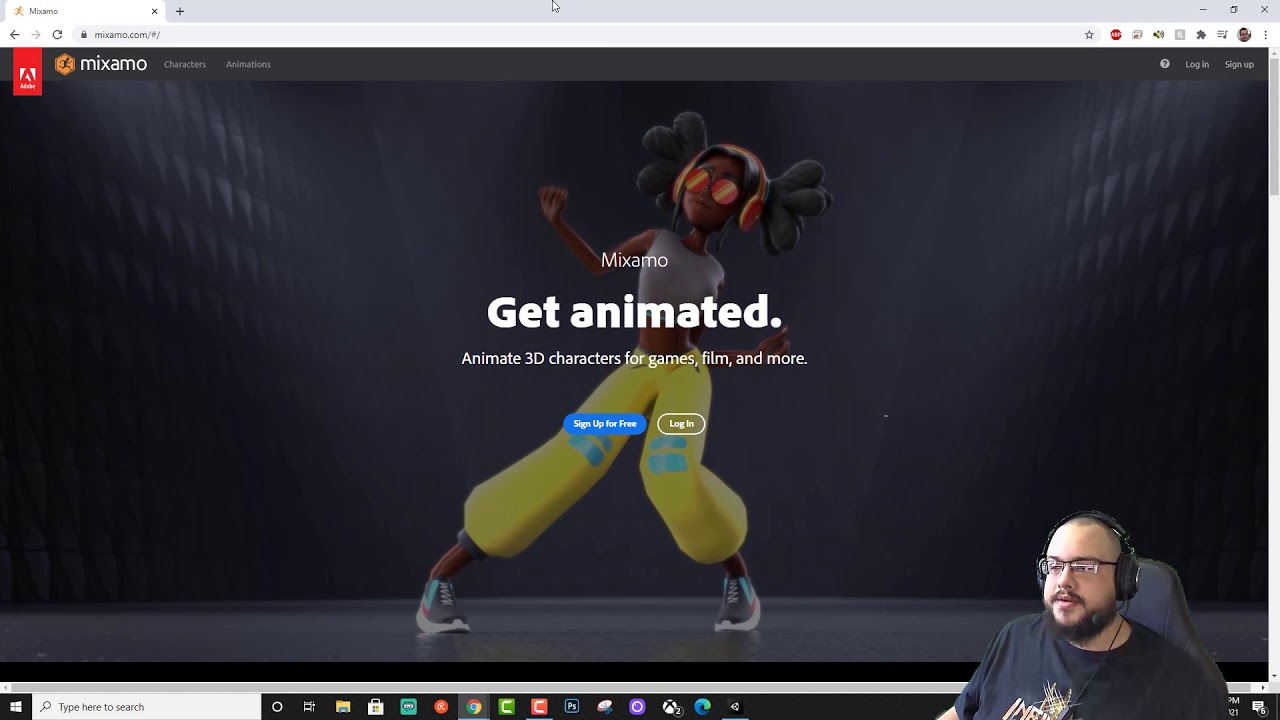Close the Mixamo browser tab
The height and width of the screenshot is (720, 1280).
[154, 11]
